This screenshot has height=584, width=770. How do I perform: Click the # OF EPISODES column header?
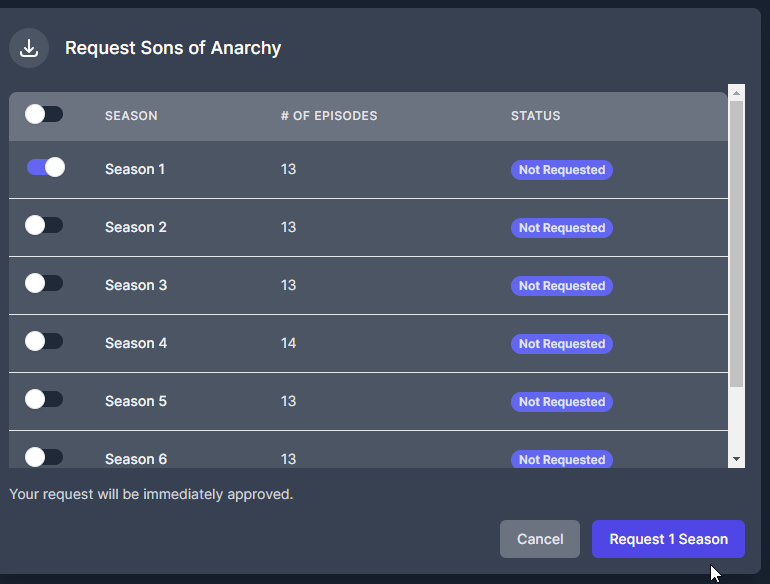(x=329, y=116)
